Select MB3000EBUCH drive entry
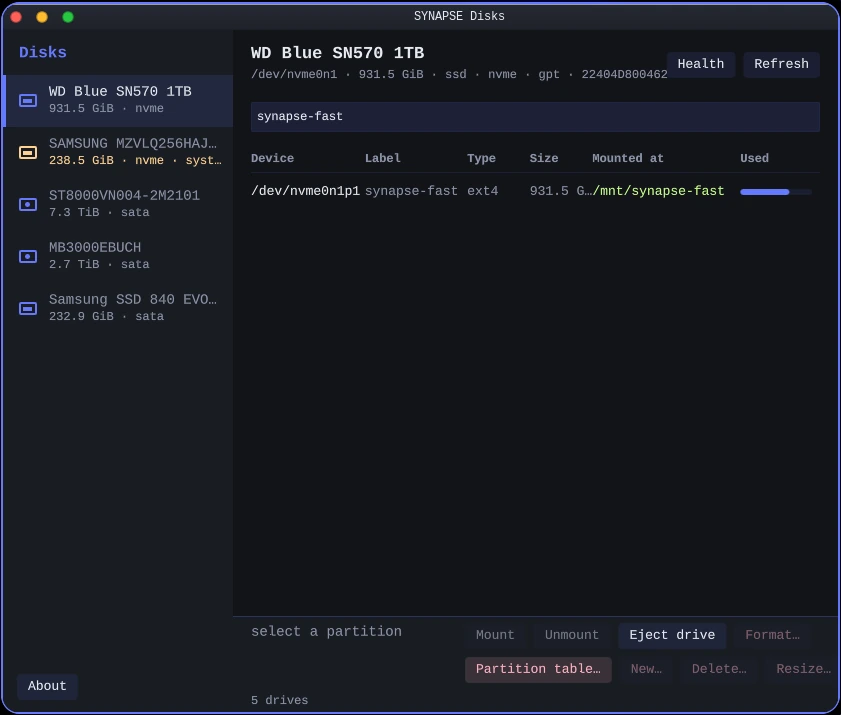The width and height of the screenshot is (841, 715). pos(118,256)
